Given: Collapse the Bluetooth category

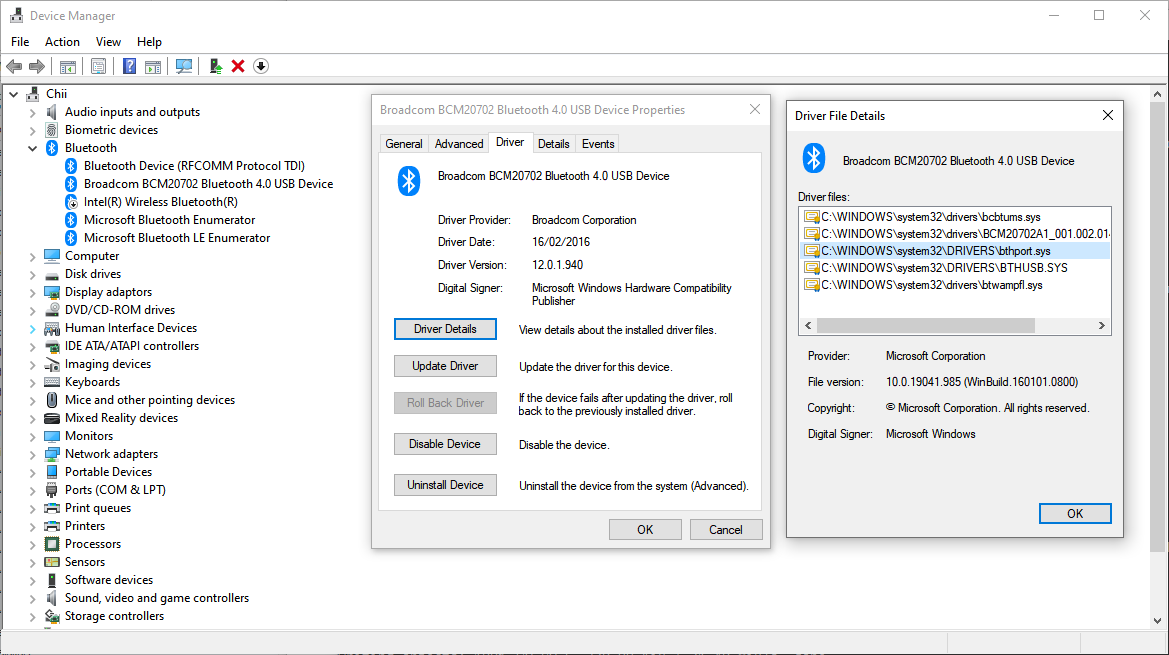Looking at the screenshot, I should pos(31,147).
